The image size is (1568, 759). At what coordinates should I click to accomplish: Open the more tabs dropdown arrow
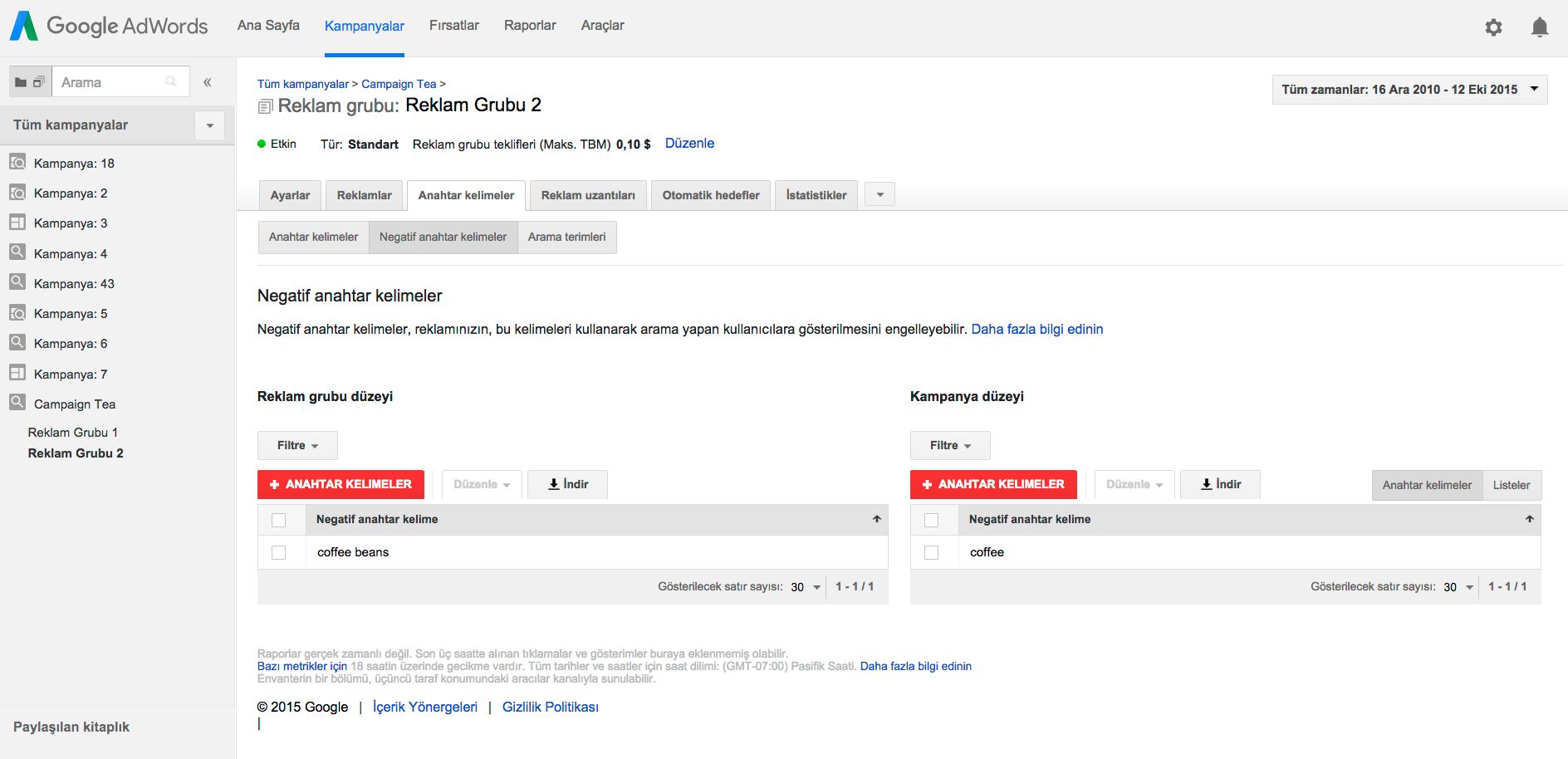coord(880,195)
